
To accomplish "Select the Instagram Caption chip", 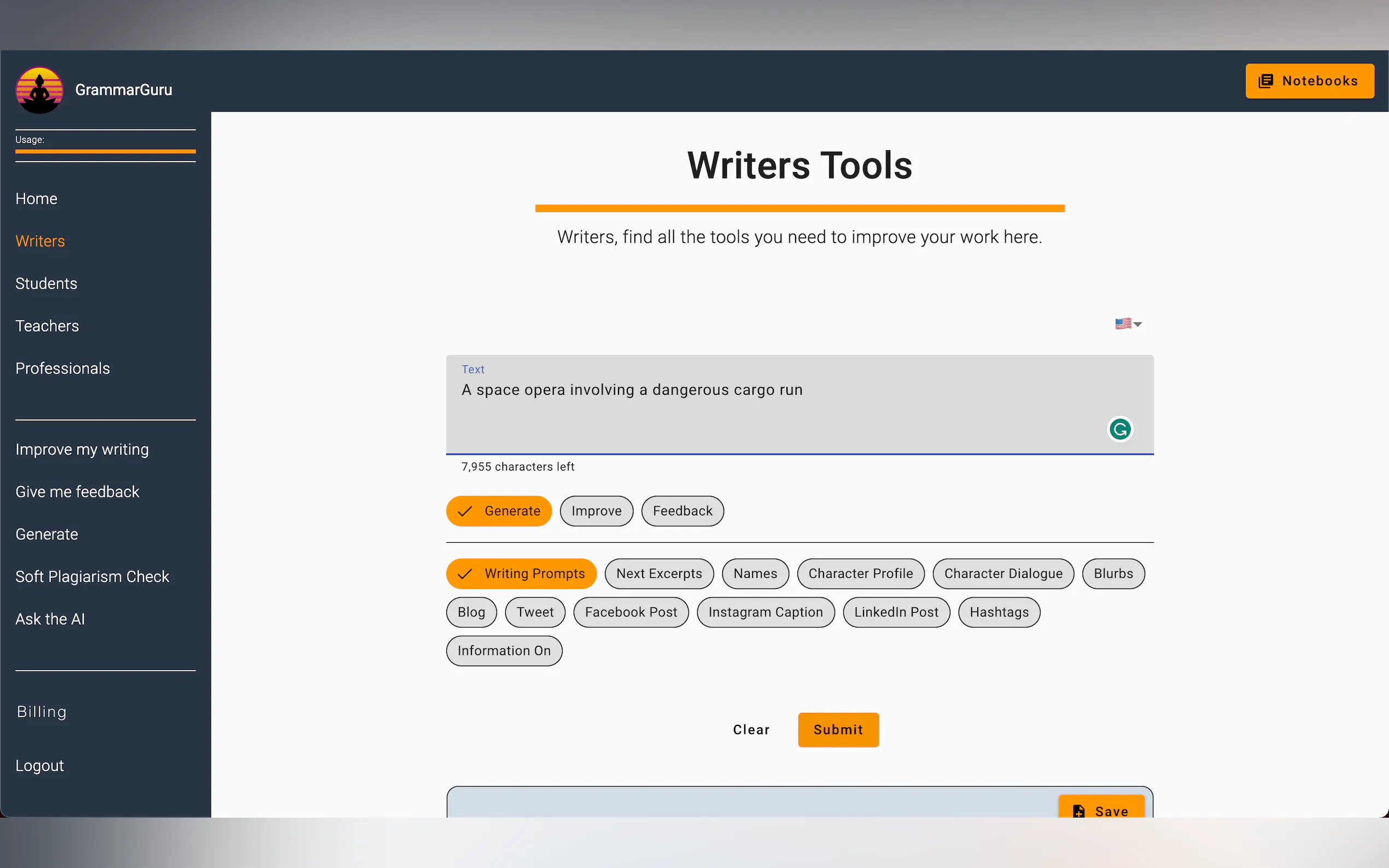I will [x=765, y=612].
